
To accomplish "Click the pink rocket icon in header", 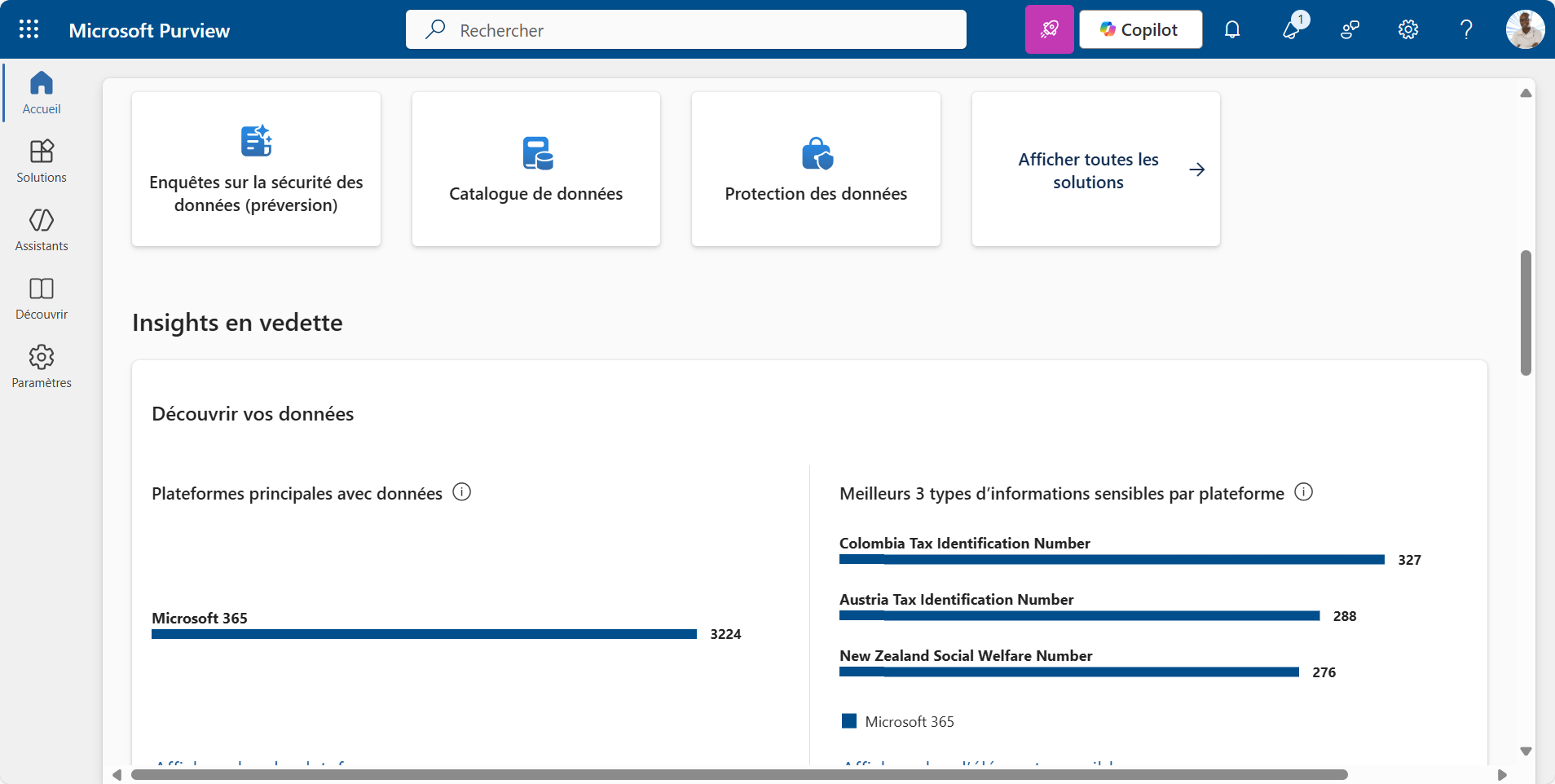I will click(x=1049, y=29).
